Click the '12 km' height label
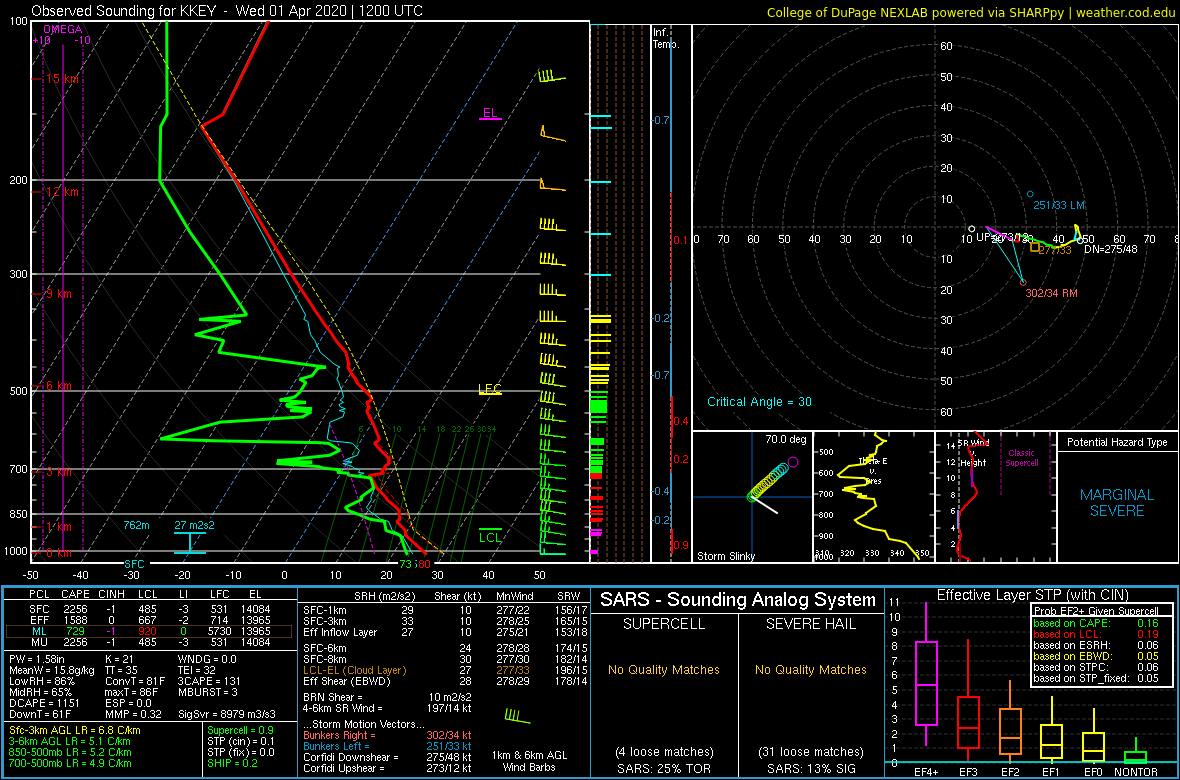The width and height of the screenshot is (1180, 780). (60, 192)
